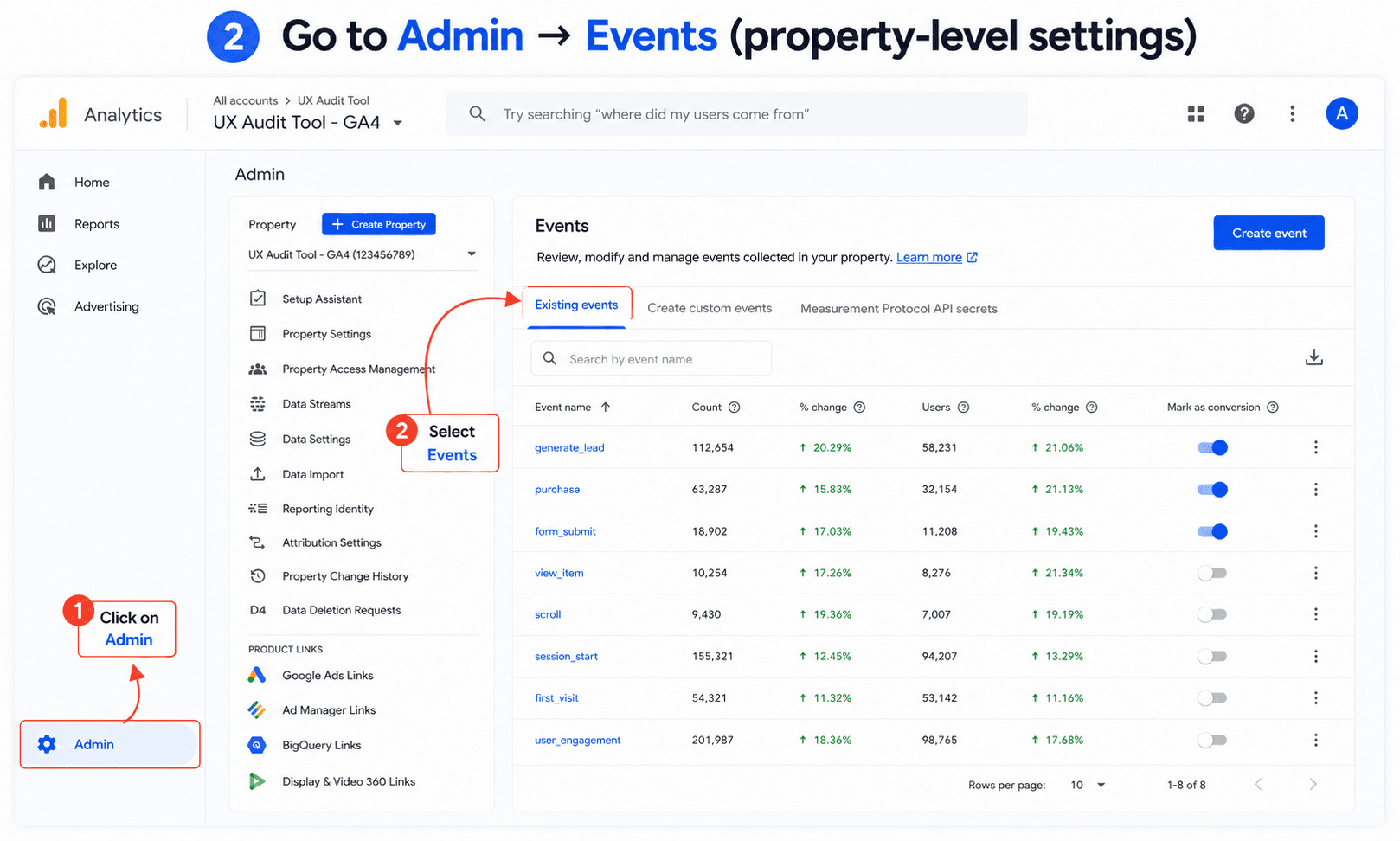Click the Property Access Management people icon

point(258,369)
